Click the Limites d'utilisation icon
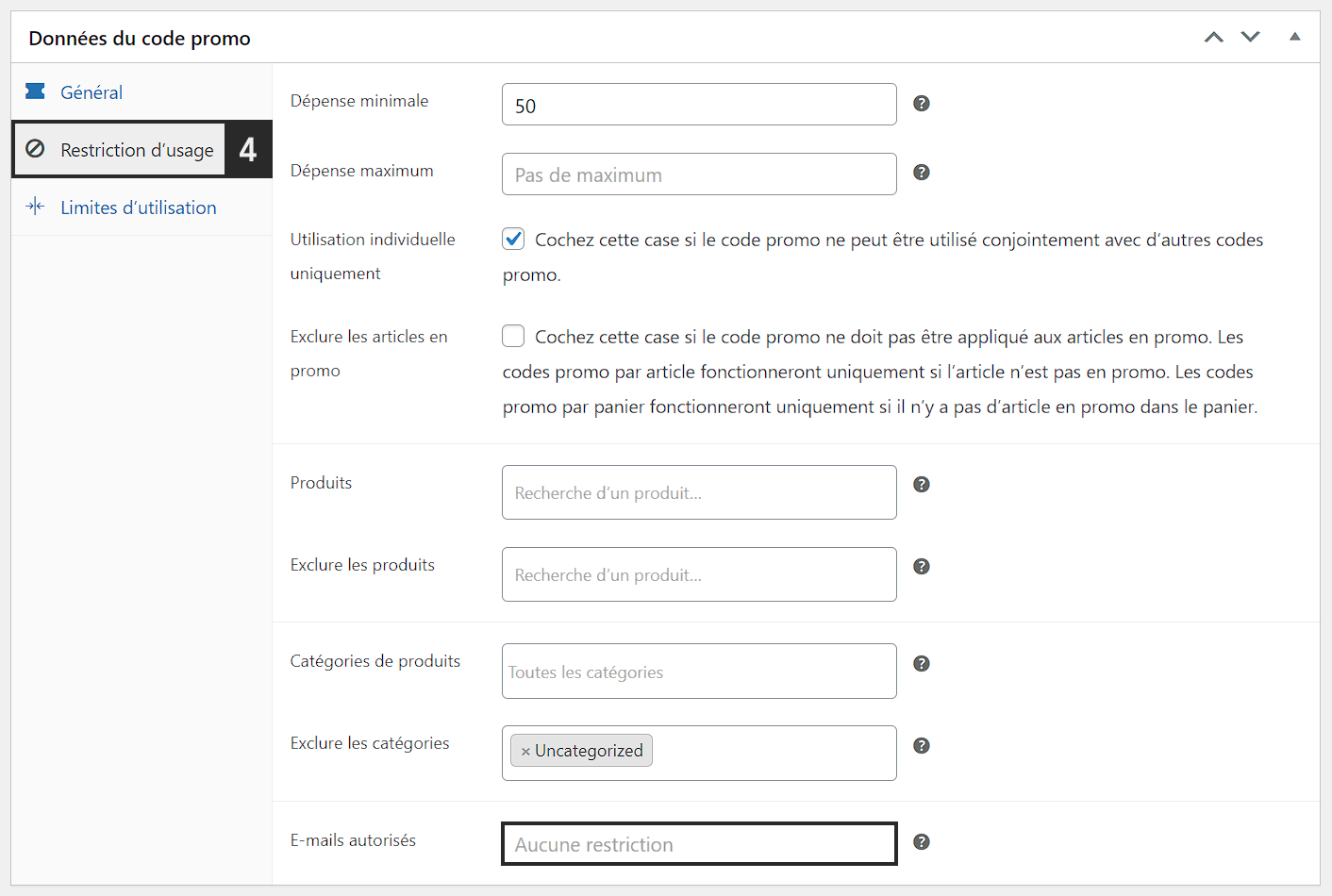This screenshot has height=896, width=1332. click(x=35, y=207)
